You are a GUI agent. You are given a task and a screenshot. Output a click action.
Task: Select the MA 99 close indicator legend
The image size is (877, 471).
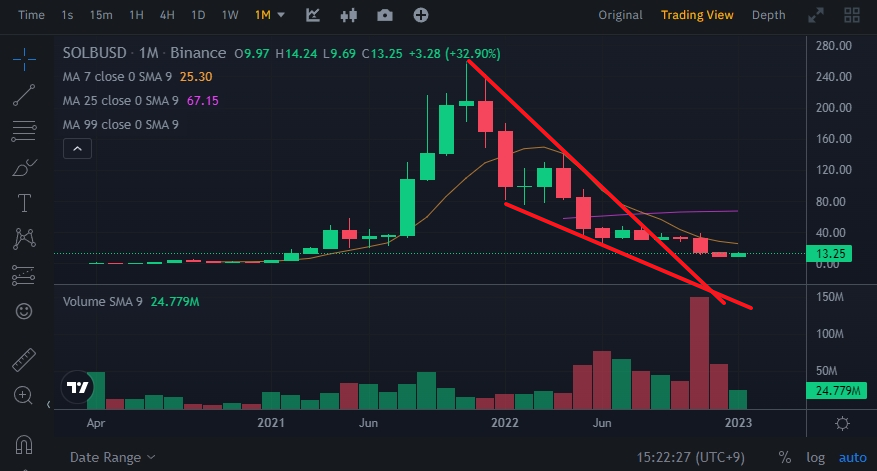120,125
